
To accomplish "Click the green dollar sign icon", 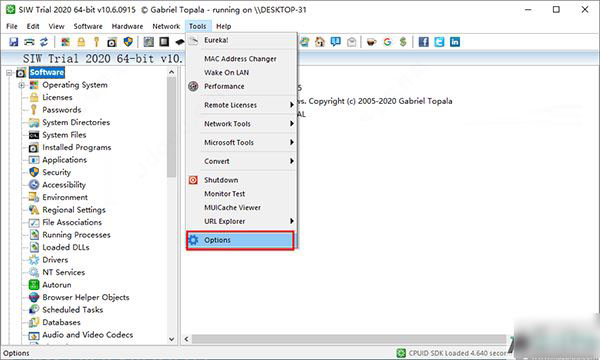I will [x=403, y=42].
